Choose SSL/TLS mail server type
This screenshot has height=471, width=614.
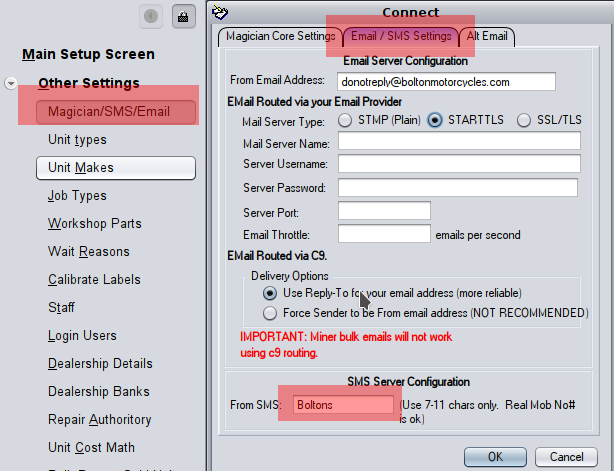click(524, 120)
